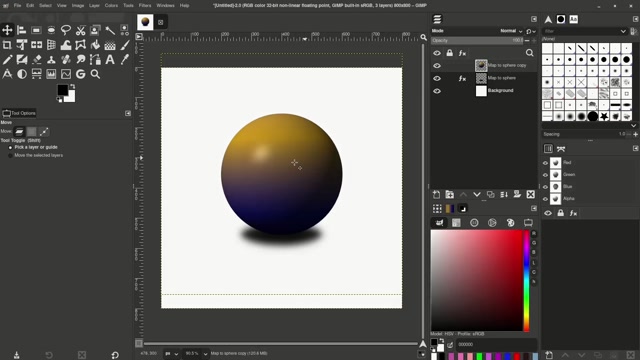Open the Filters menu
Viewport: 640px width, 360px height.
coord(145,6)
